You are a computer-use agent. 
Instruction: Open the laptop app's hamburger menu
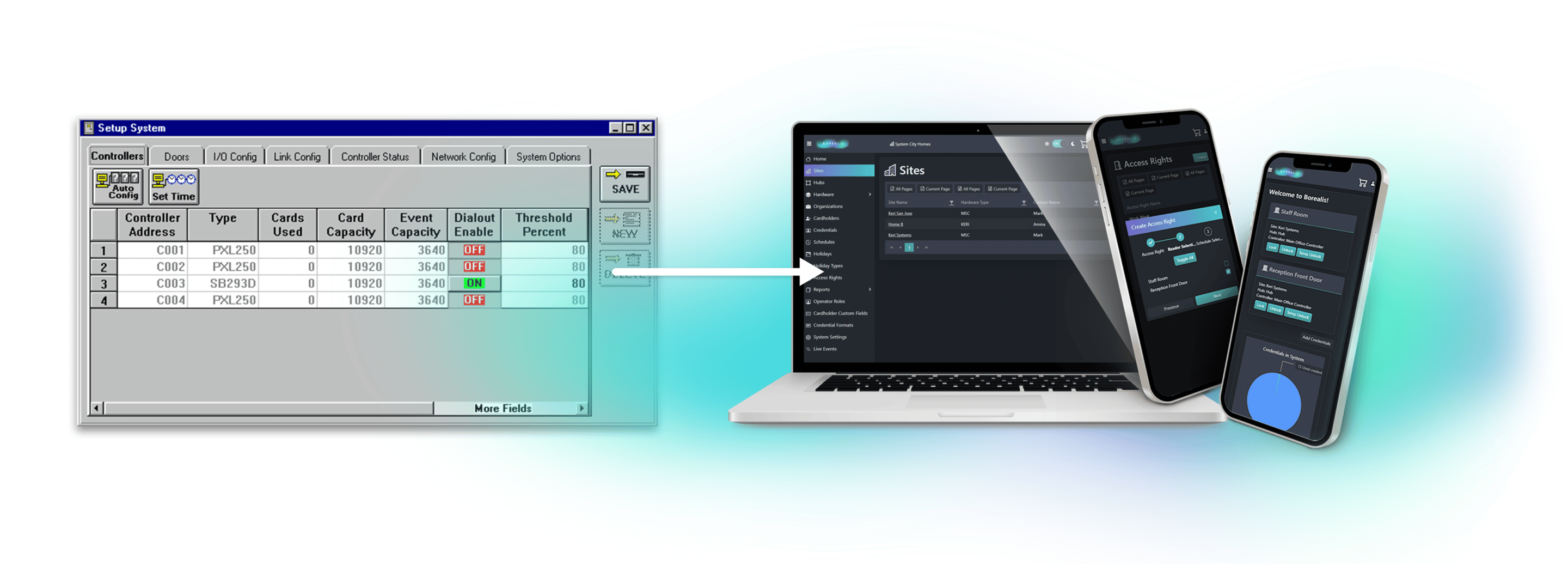809,144
